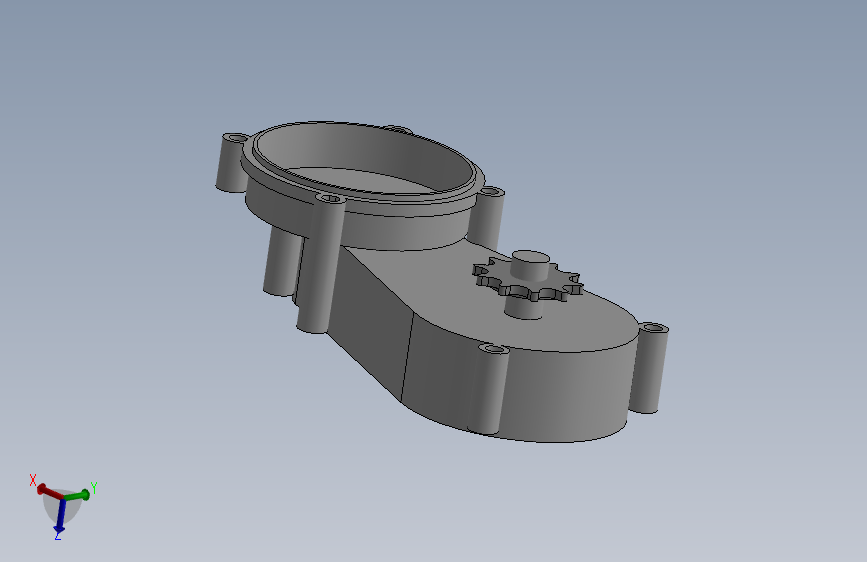Click the blue Z axis label on triad
Image resolution: width=867 pixels, height=562 pixels.
(x=58, y=535)
